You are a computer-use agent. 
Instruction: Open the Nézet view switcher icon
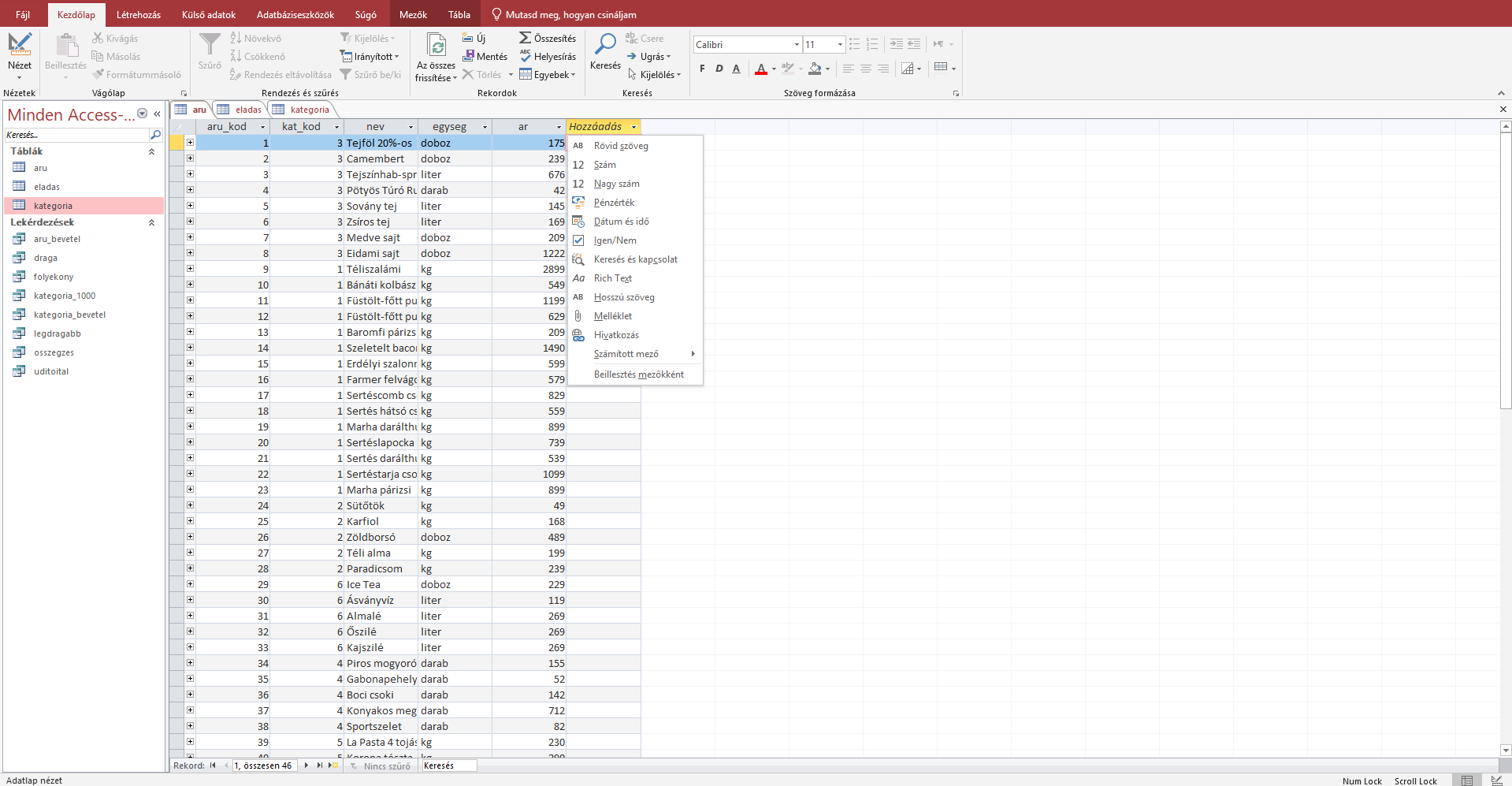tap(20, 46)
